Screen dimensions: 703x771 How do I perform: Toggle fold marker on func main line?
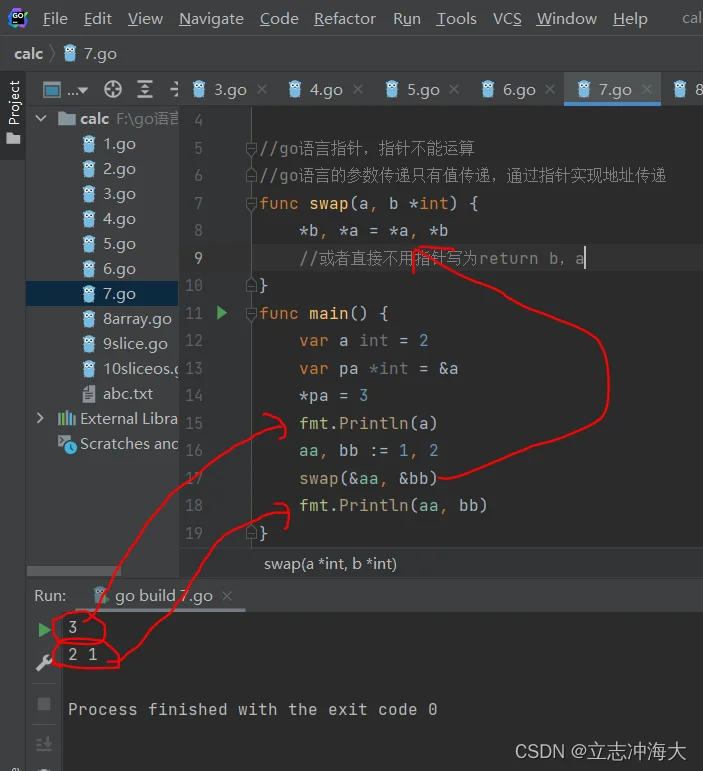coord(252,313)
